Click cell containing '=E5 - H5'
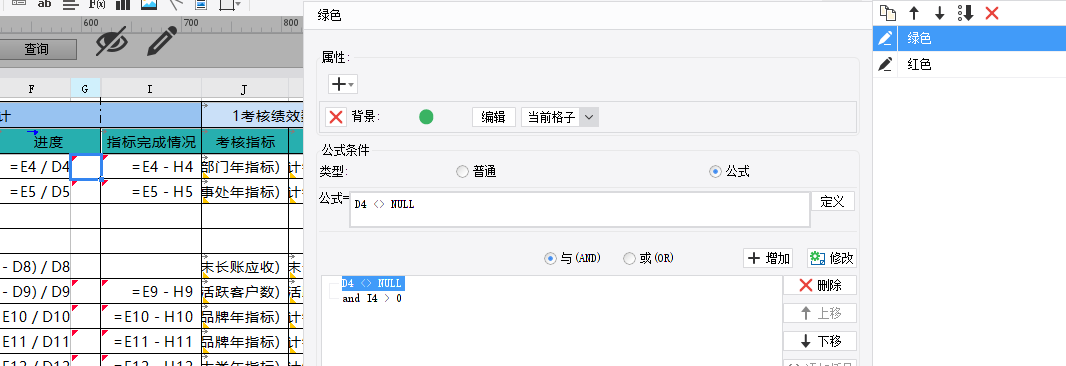Image resolution: width=1066 pixels, height=366 pixels. click(151, 191)
